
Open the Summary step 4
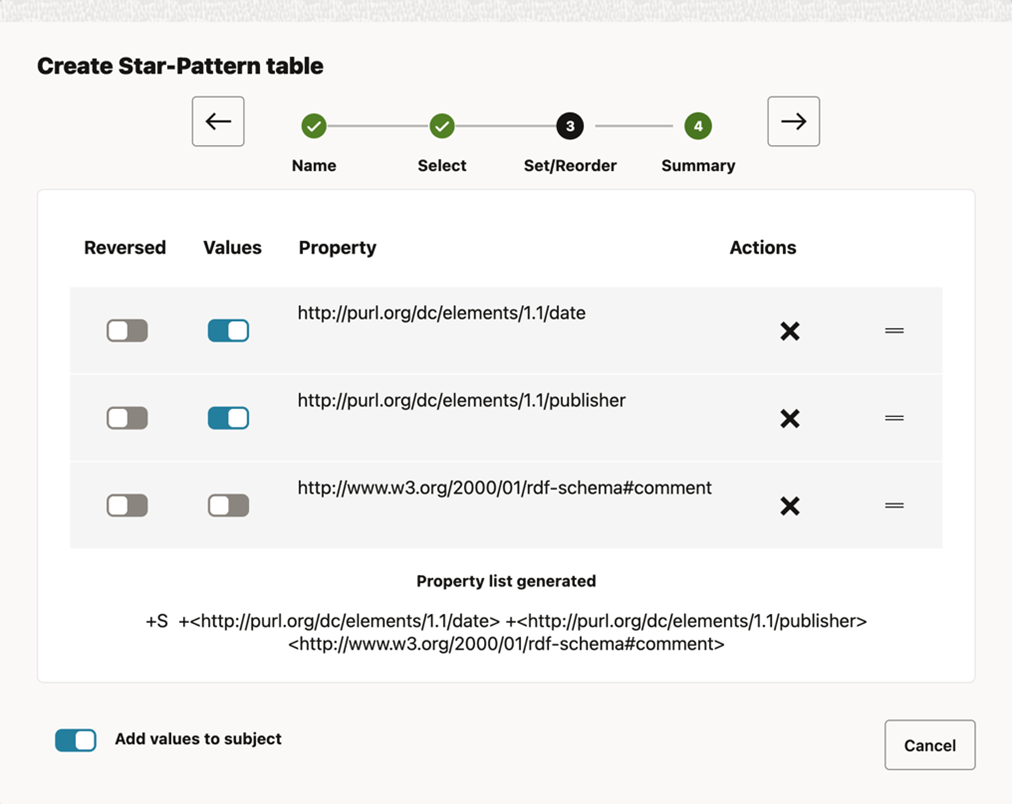pos(698,127)
